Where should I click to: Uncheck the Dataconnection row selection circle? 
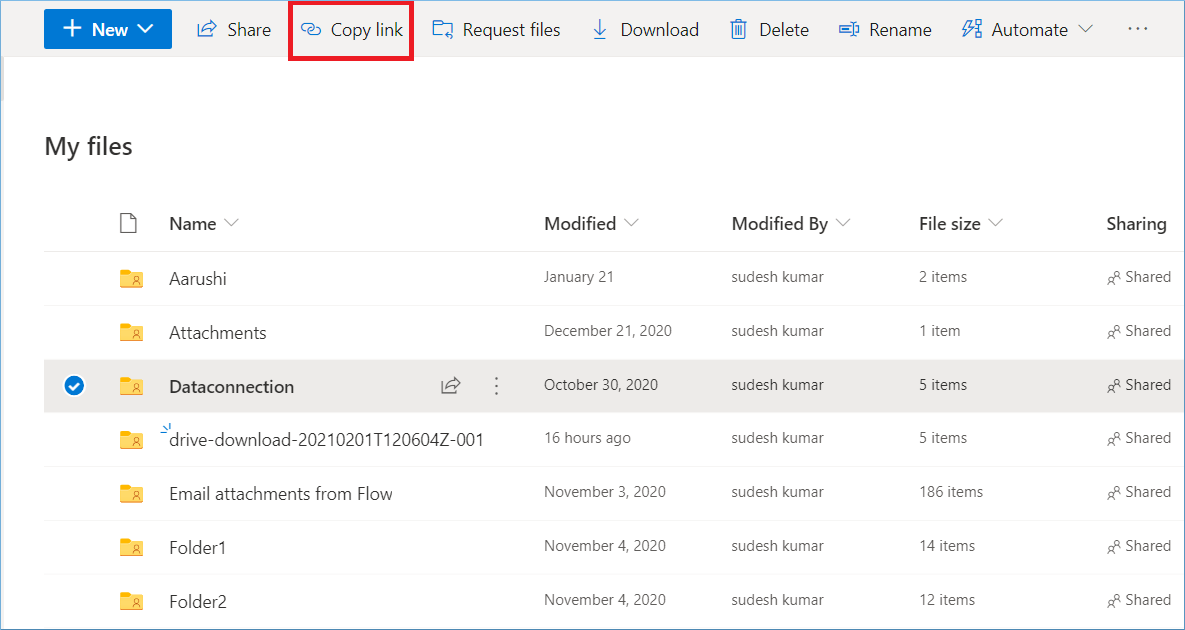click(74, 386)
